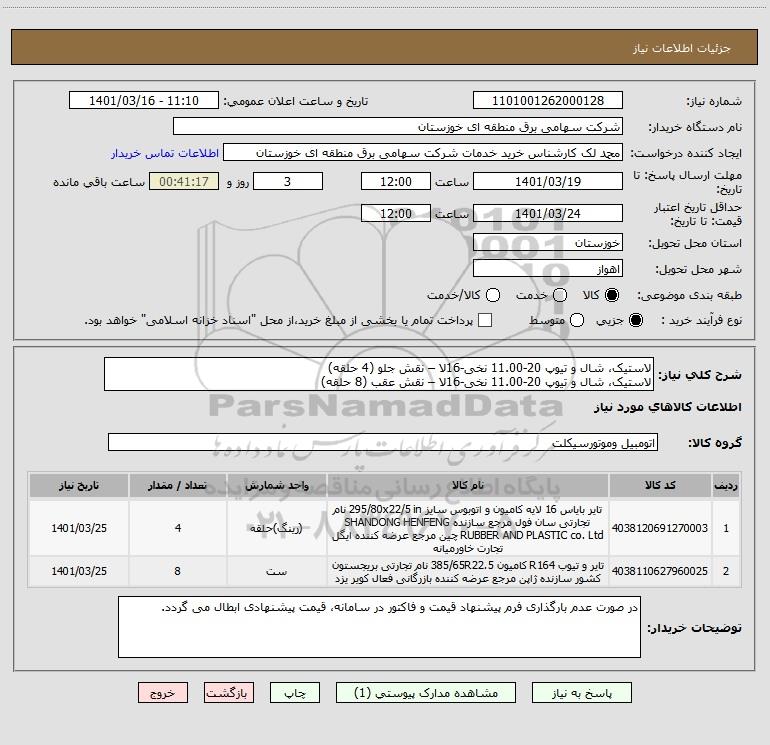Open the اطلاعات تماس خریدار link

165,153
